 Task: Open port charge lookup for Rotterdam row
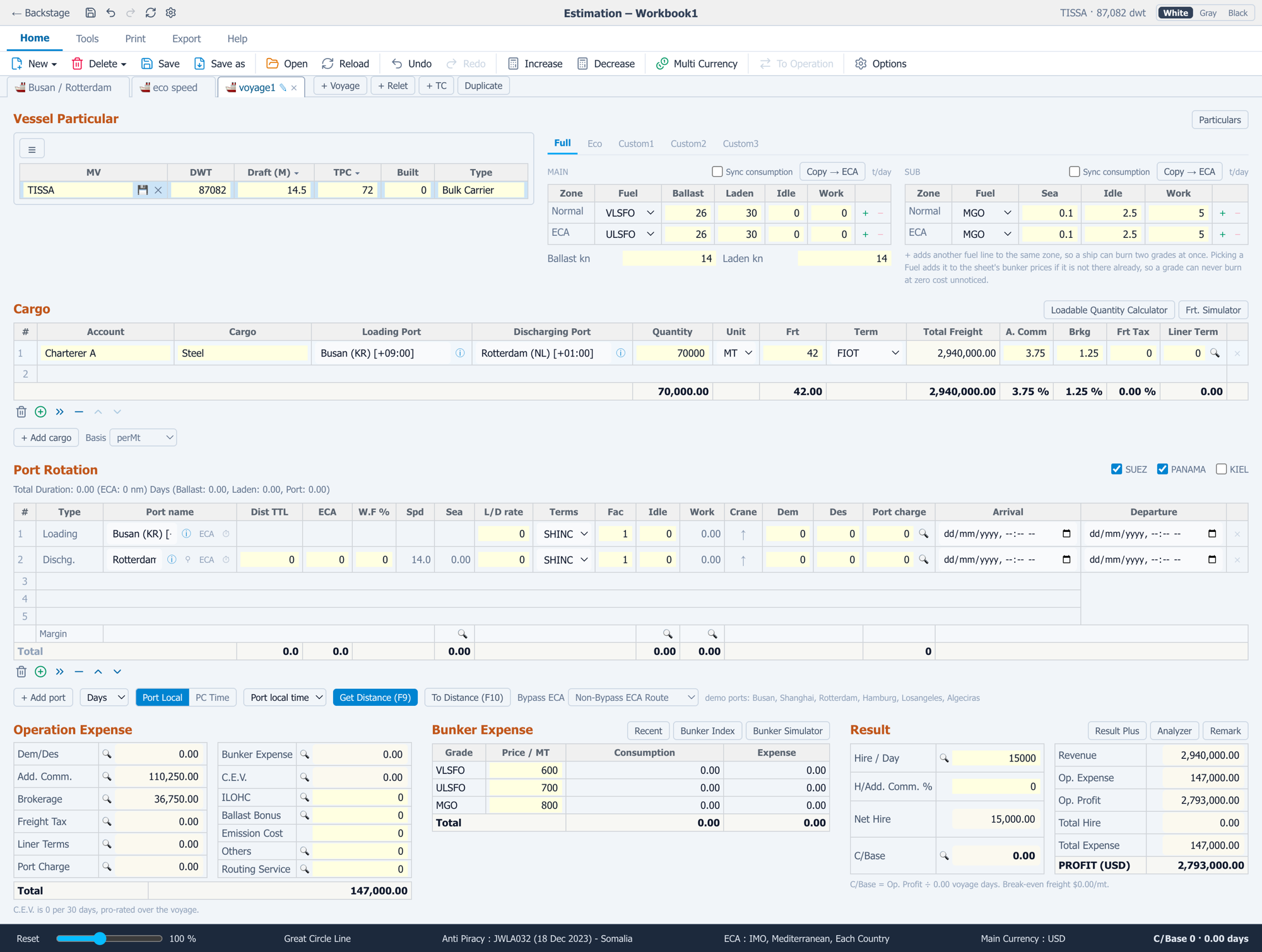pos(924,560)
